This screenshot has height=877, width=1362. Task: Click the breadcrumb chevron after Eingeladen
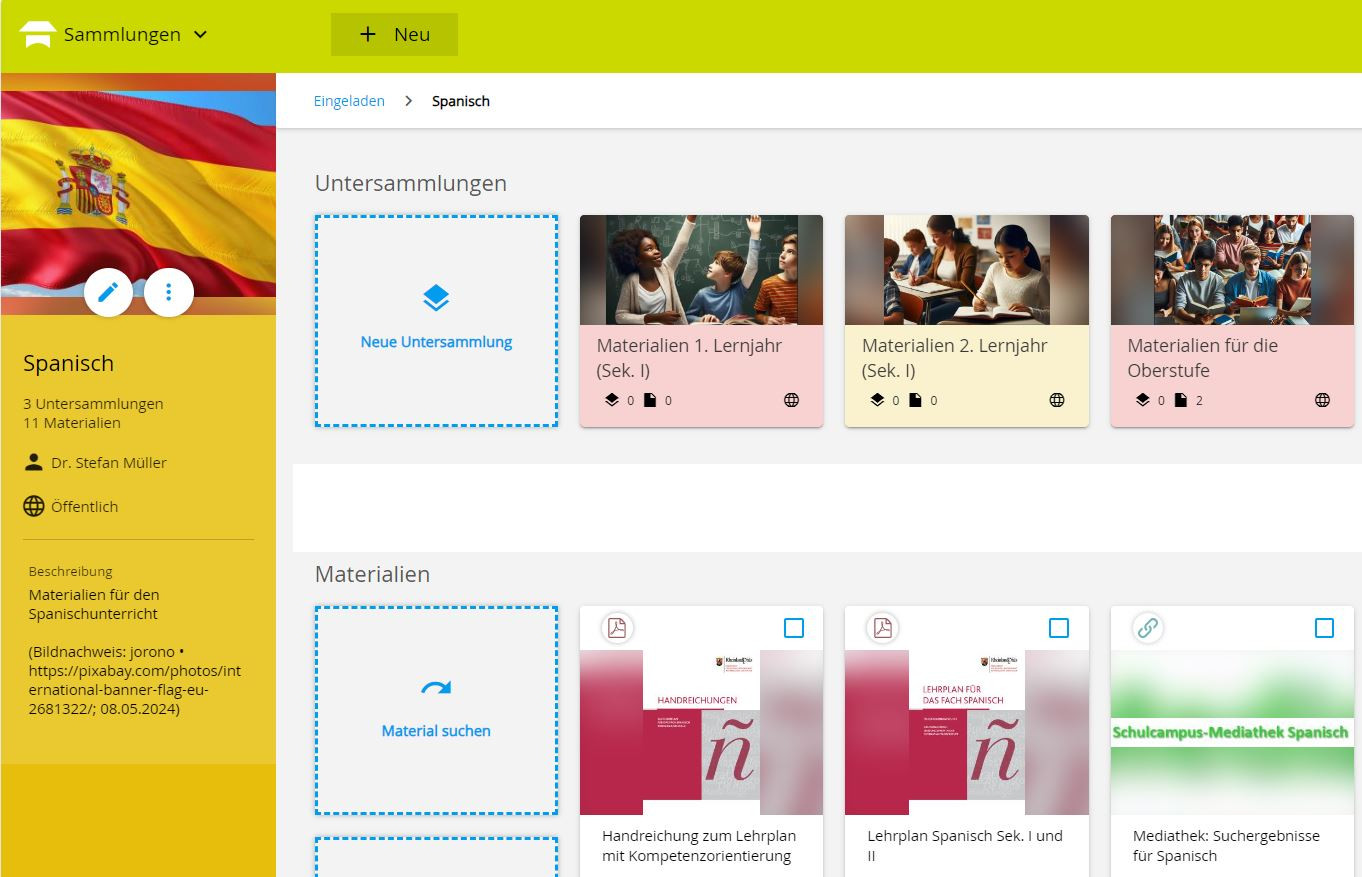pyautogui.click(x=408, y=101)
